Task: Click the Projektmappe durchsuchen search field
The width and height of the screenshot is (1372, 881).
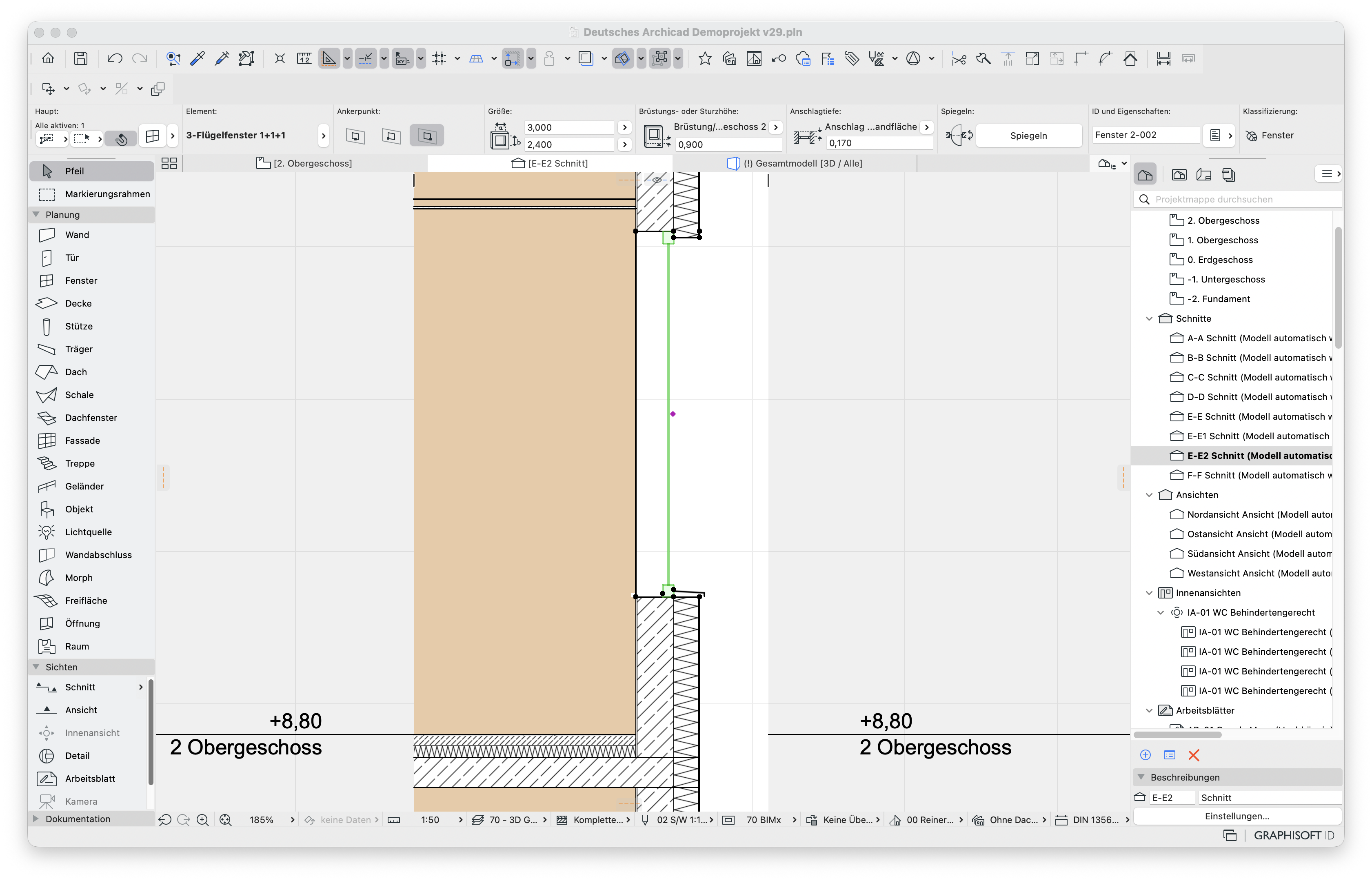Action: pos(1238,199)
